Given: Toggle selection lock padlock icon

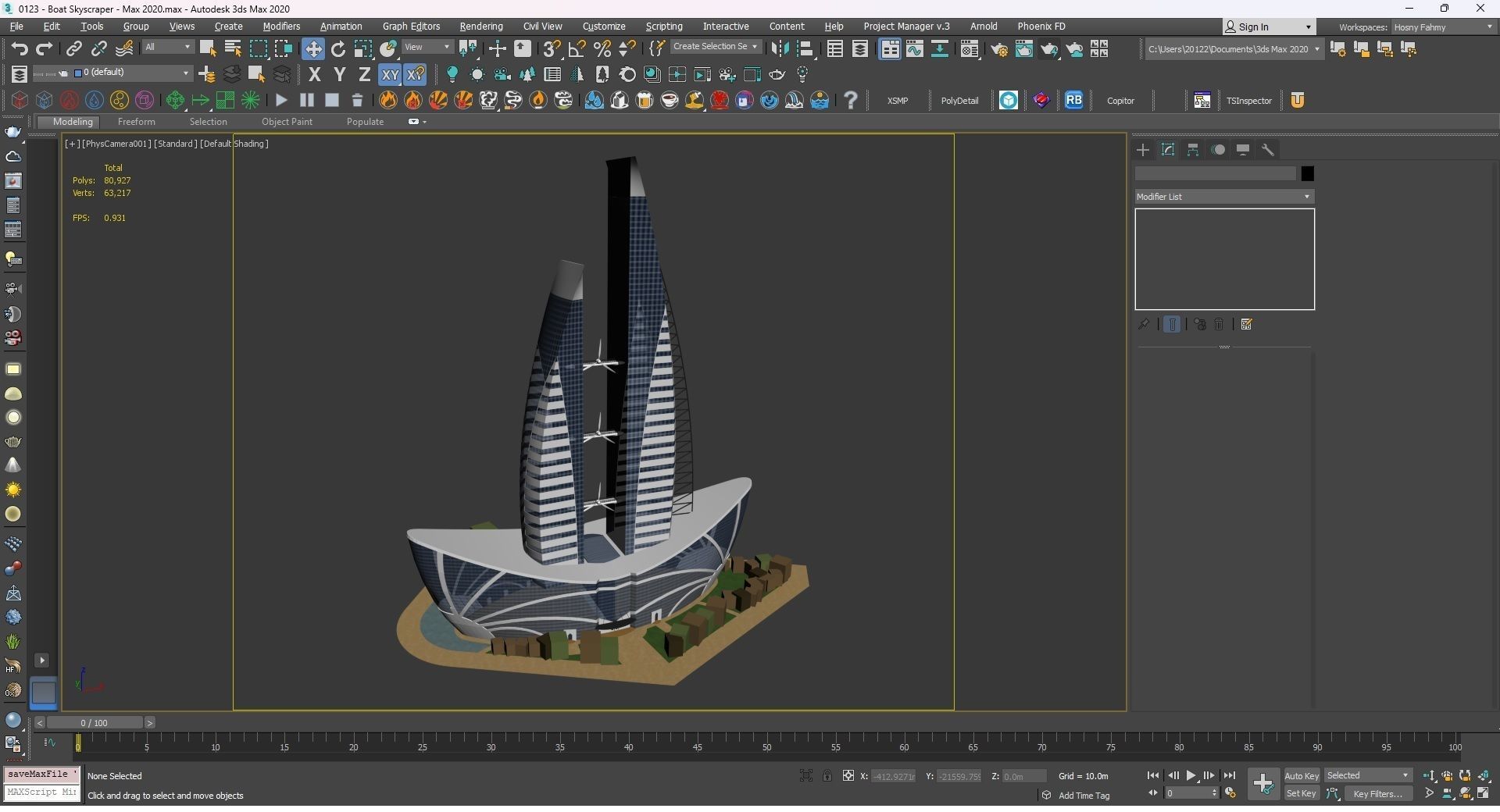Looking at the screenshot, I should click(827, 775).
